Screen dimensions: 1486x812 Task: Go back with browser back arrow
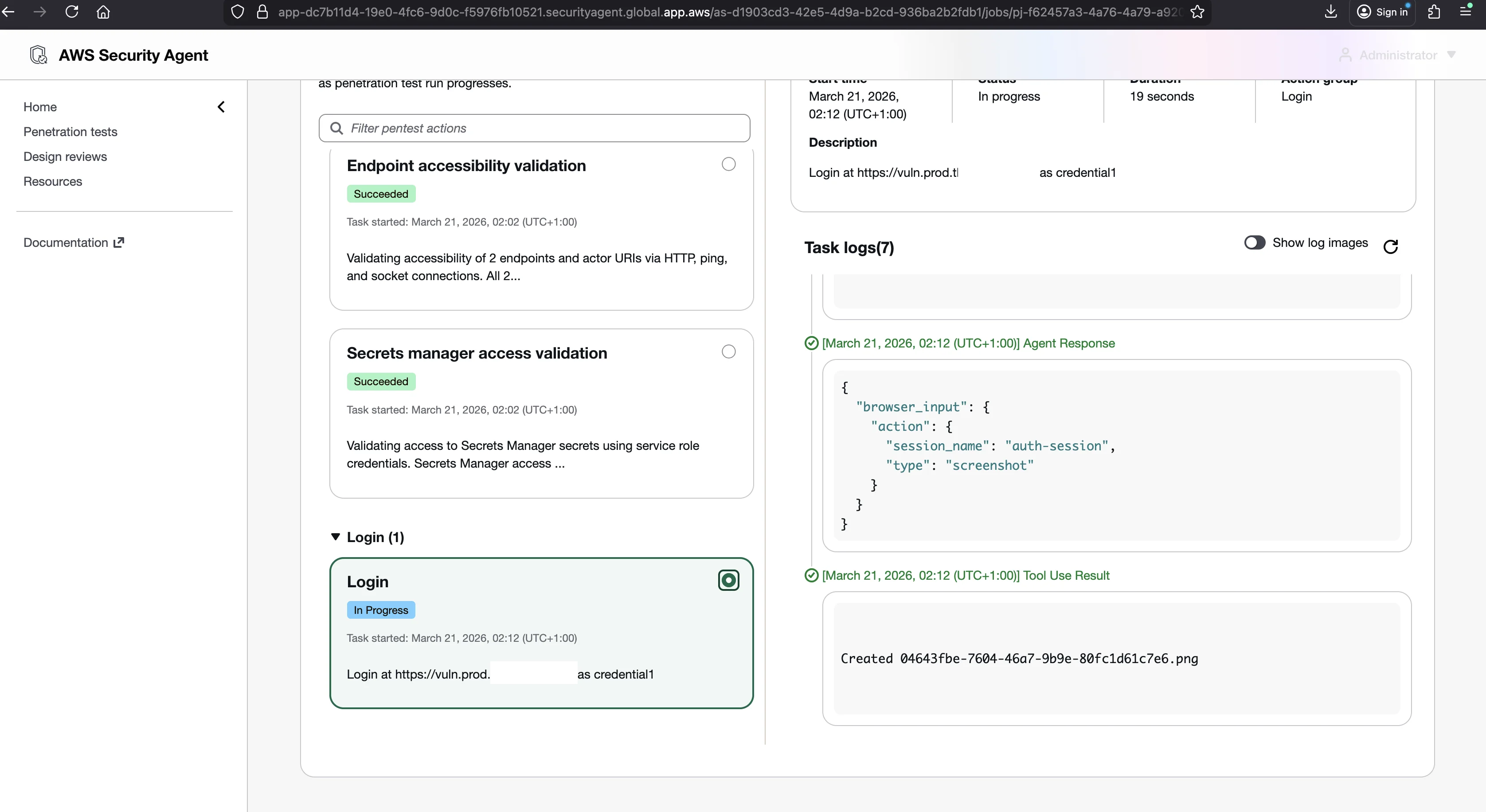point(8,12)
